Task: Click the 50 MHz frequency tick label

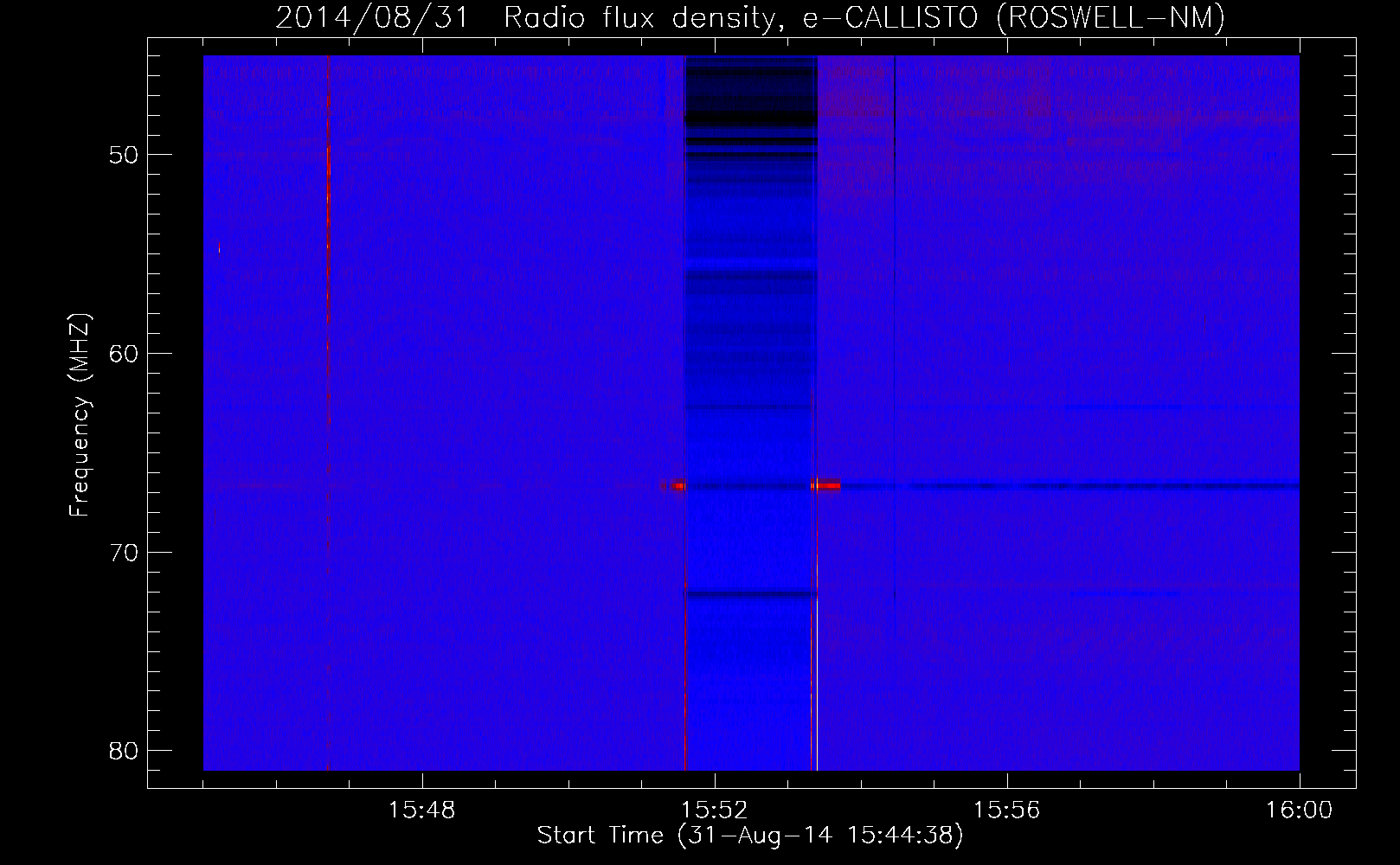Action: 124,155
